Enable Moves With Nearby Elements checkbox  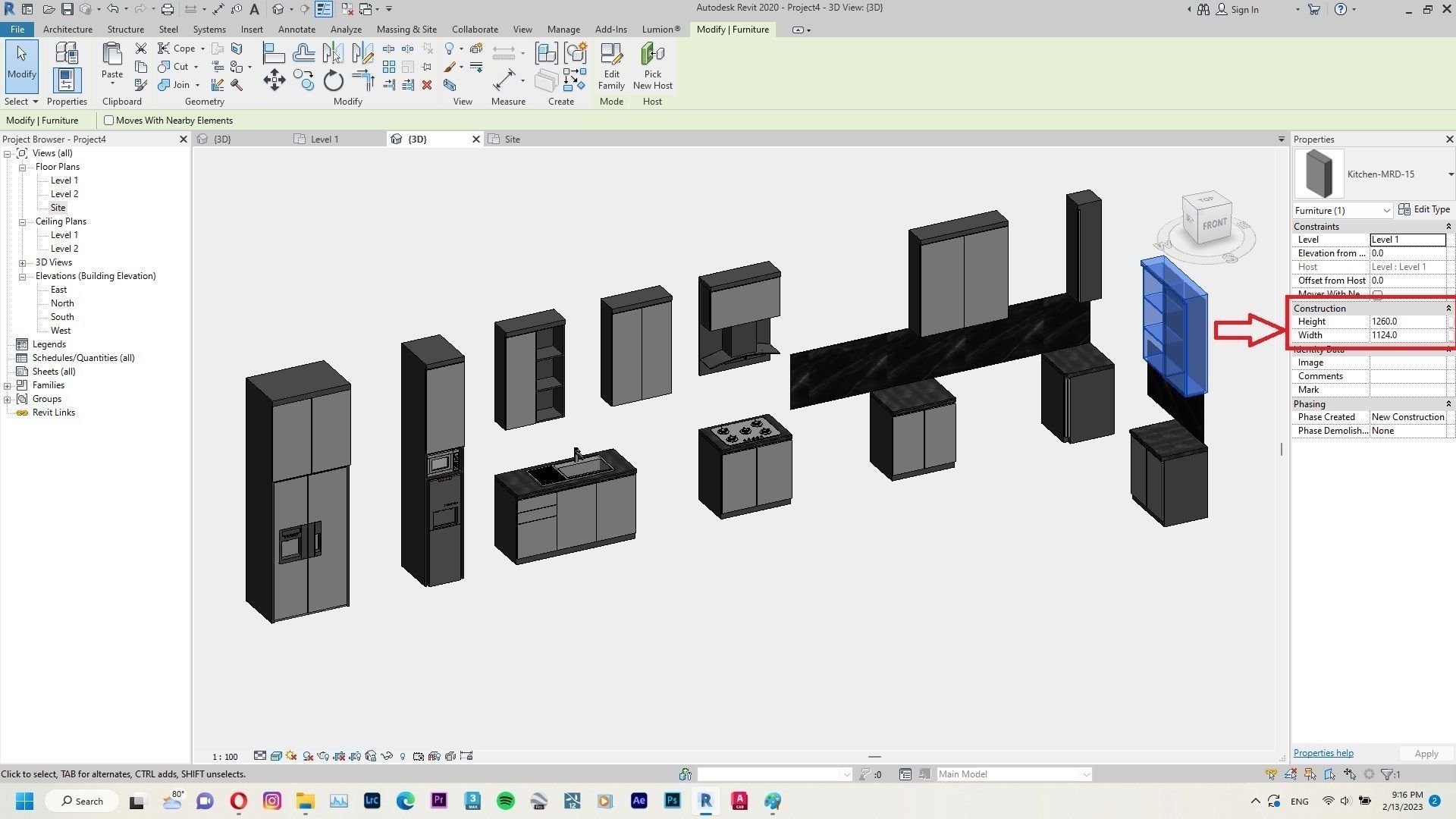pos(109,121)
